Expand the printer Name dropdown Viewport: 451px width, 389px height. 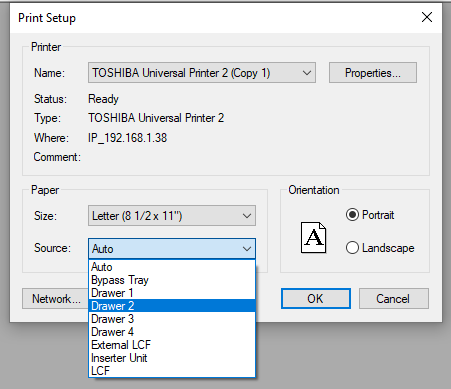(307, 72)
